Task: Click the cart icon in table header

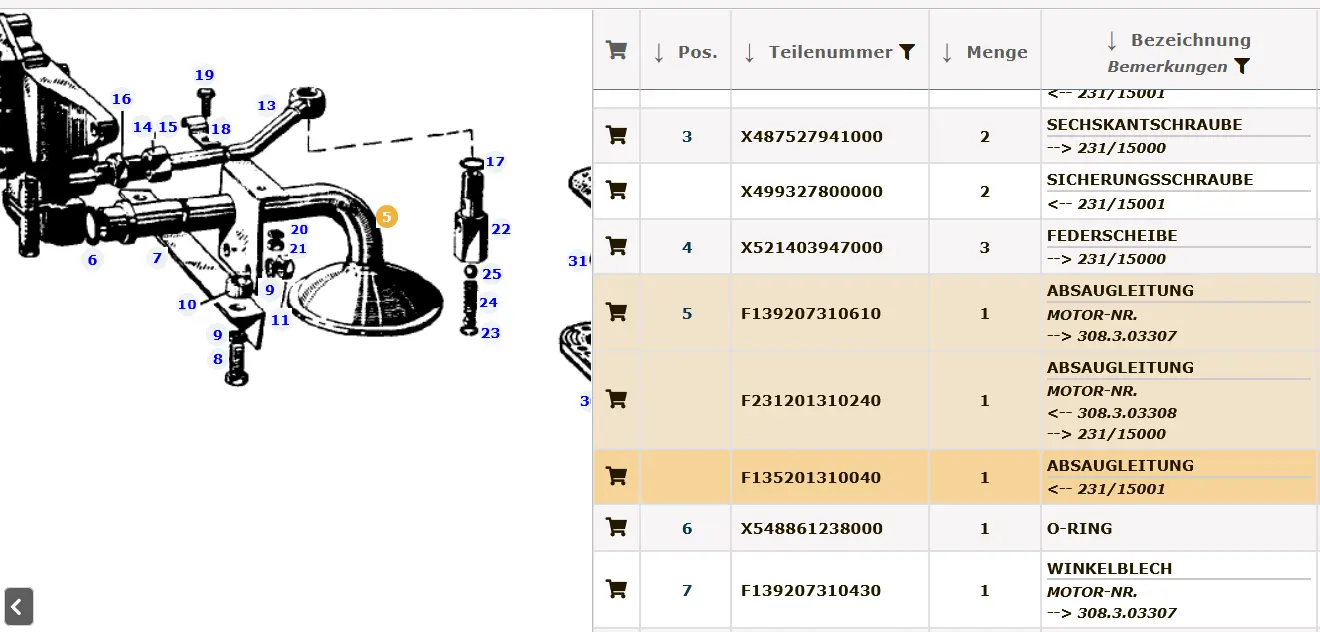Action: 617,51
